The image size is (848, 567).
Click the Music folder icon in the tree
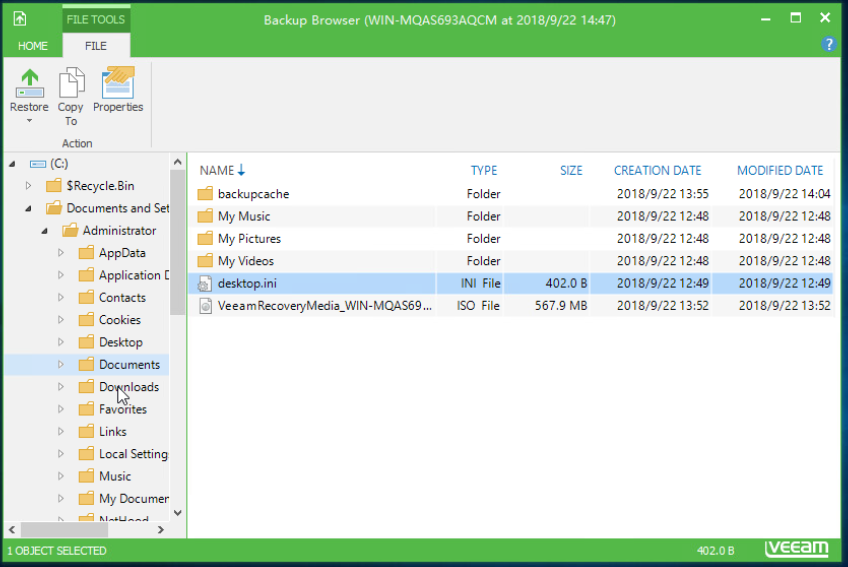point(86,476)
